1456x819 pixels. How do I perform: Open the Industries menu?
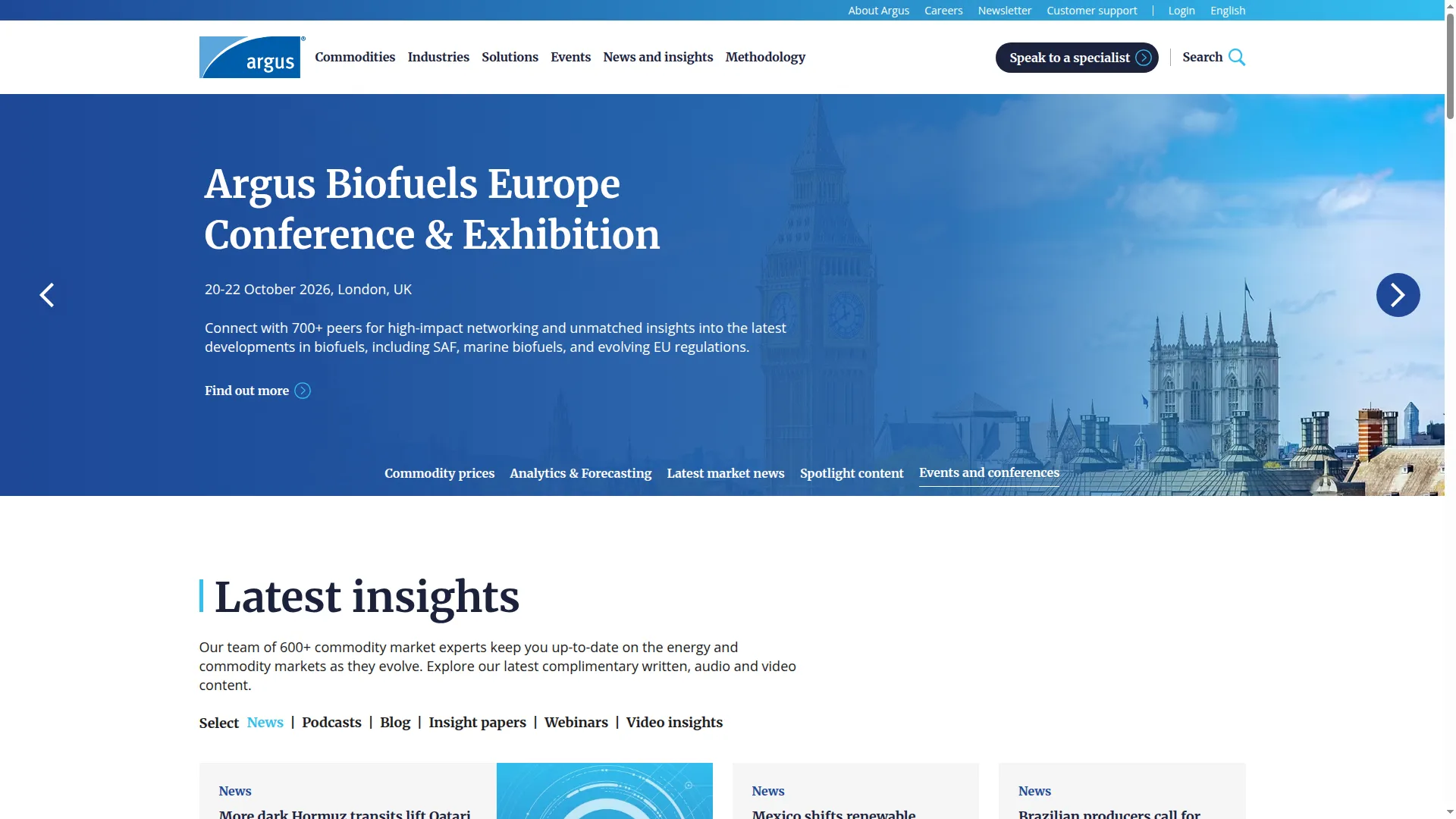coord(438,57)
